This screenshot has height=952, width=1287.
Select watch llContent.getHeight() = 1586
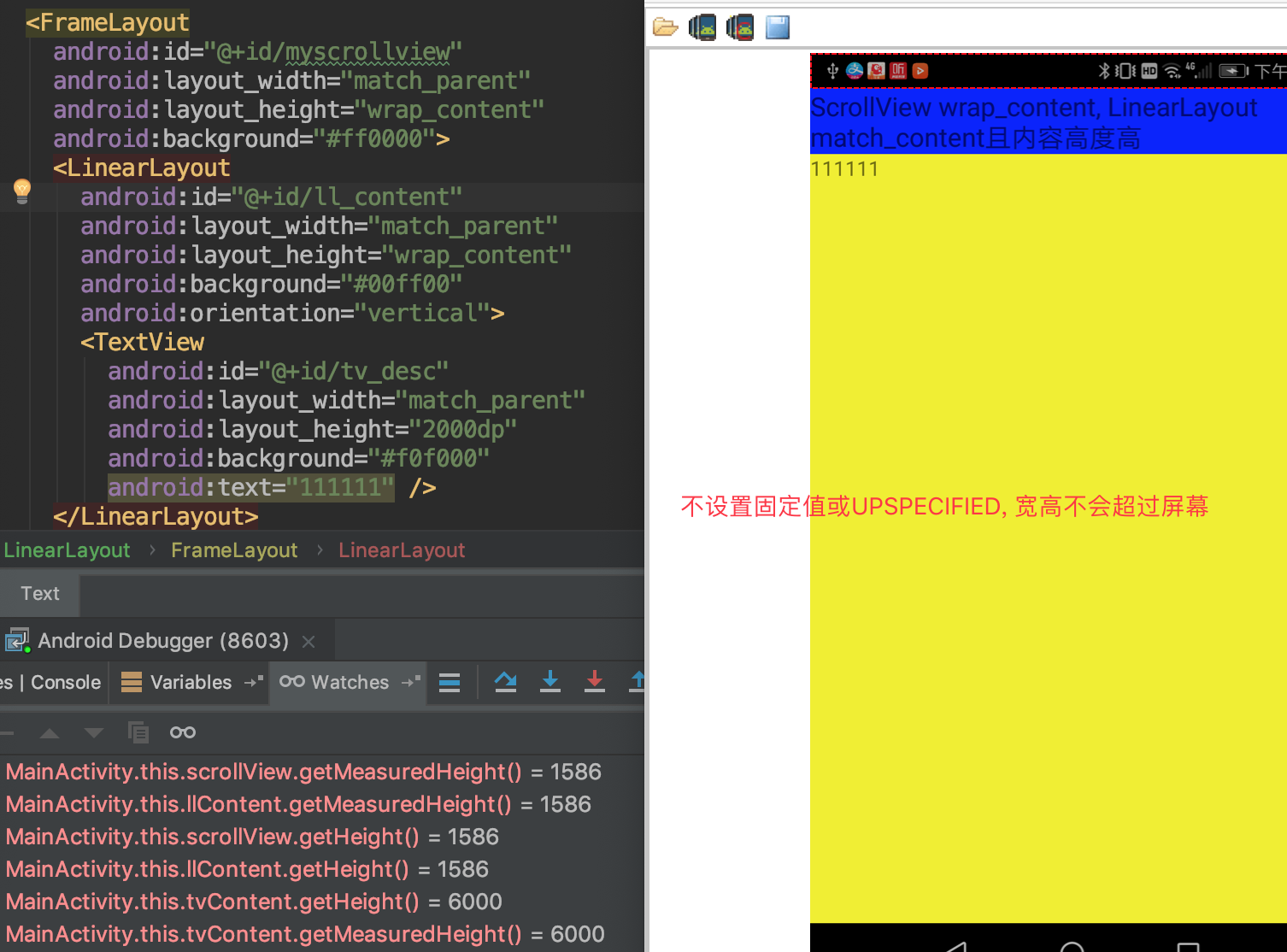pos(247,869)
